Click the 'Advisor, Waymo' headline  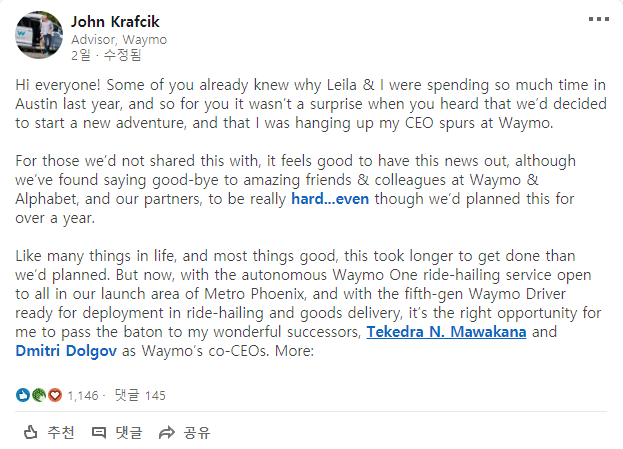point(119,40)
